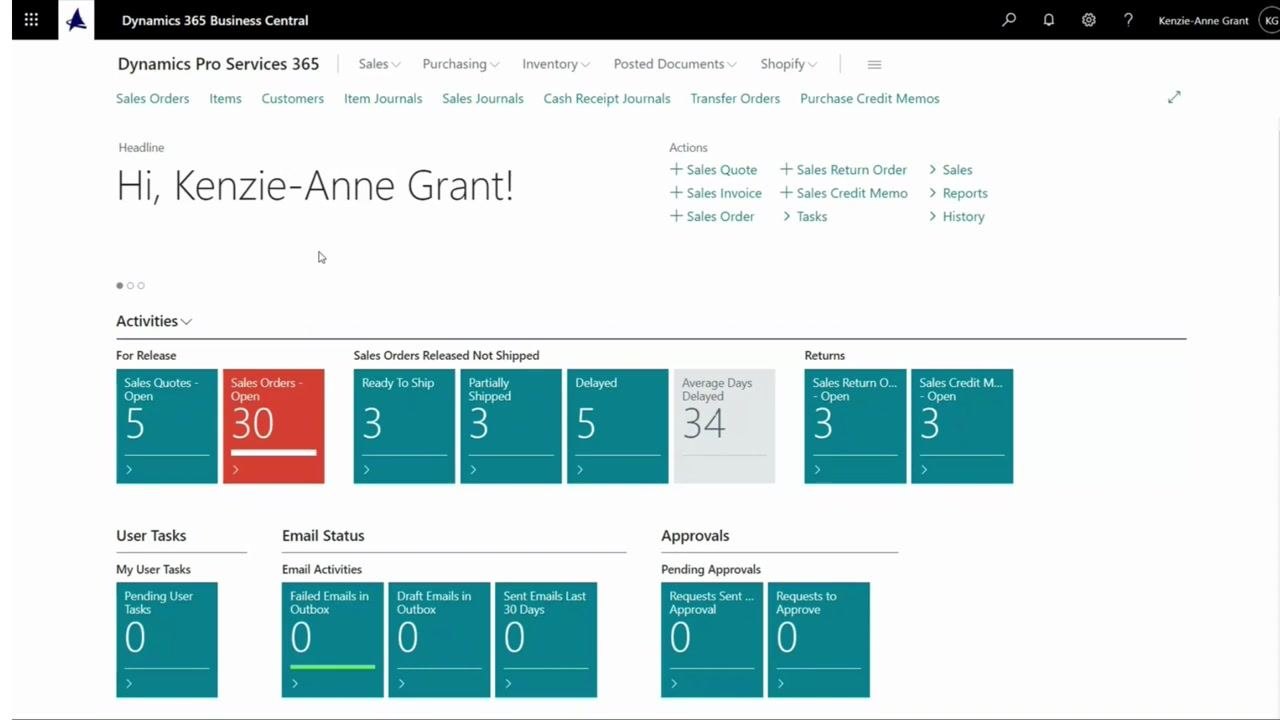Select the first headline page dot
The height and width of the screenshot is (720, 1280).
click(x=120, y=286)
